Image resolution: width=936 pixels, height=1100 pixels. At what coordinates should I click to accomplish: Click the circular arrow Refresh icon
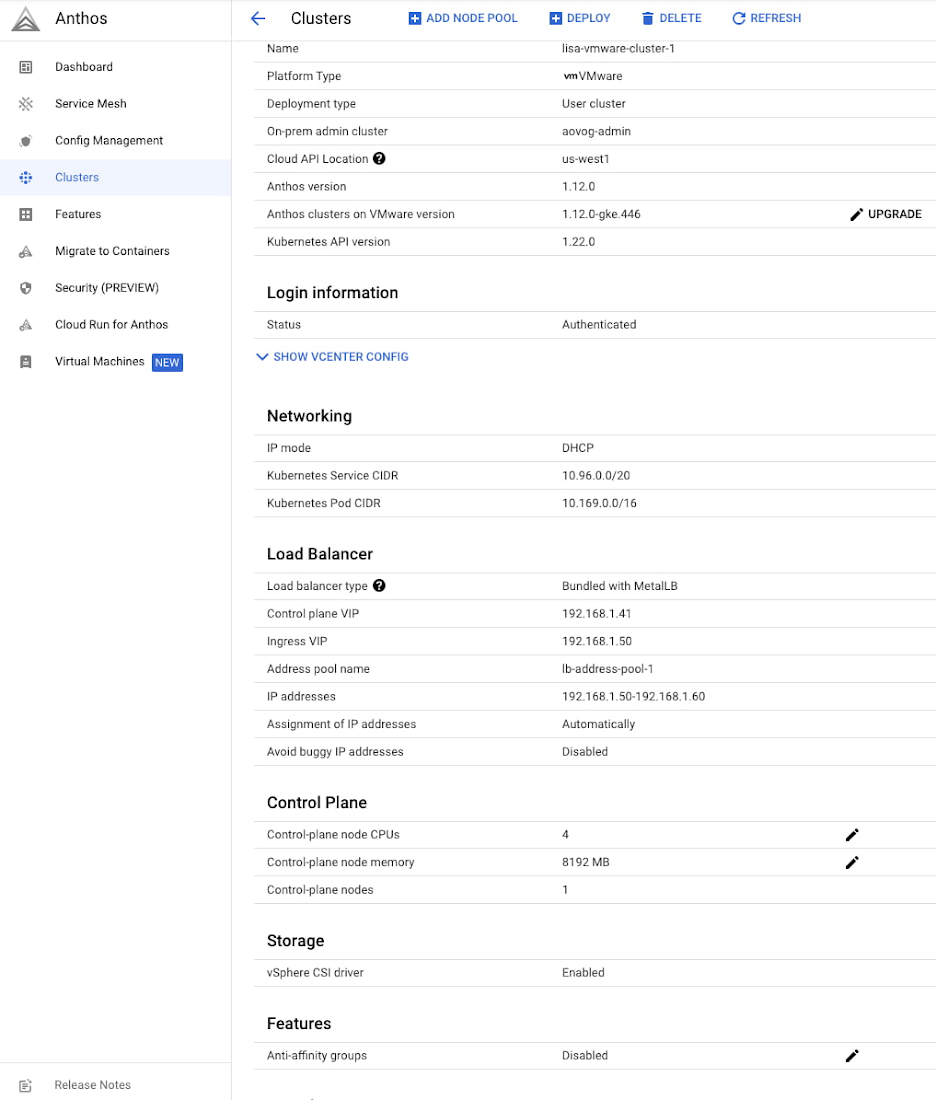click(x=739, y=18)
